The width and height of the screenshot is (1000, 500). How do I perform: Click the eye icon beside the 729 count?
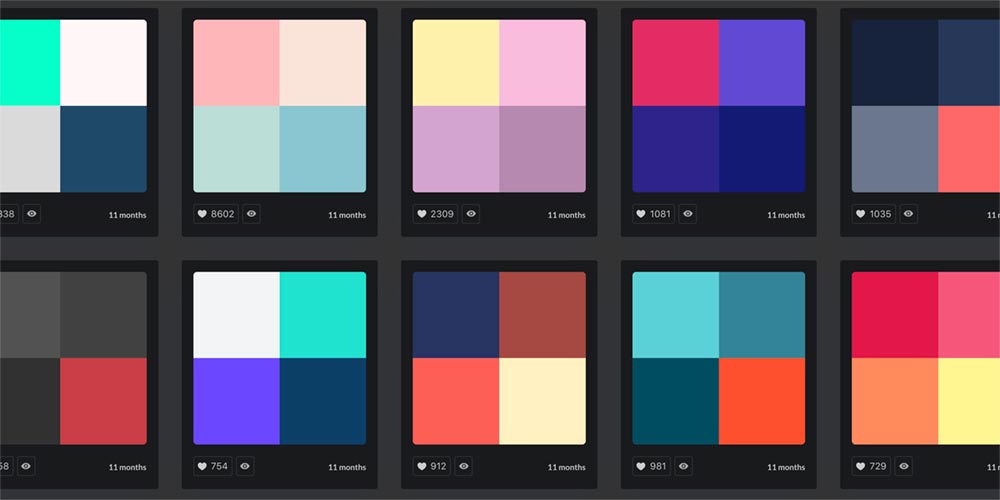pyautogui.click(x=904, y=466)
